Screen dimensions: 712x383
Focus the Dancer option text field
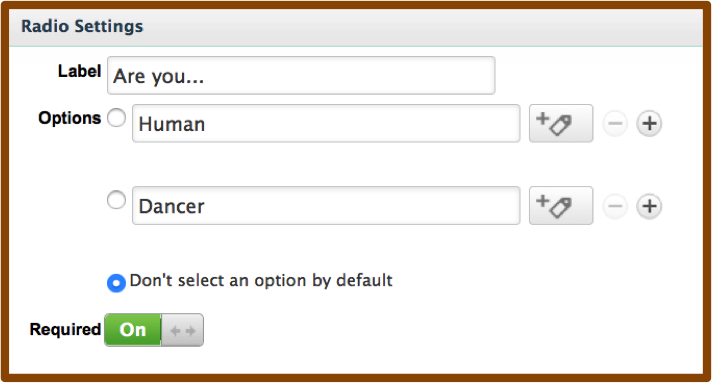point(326,205)
